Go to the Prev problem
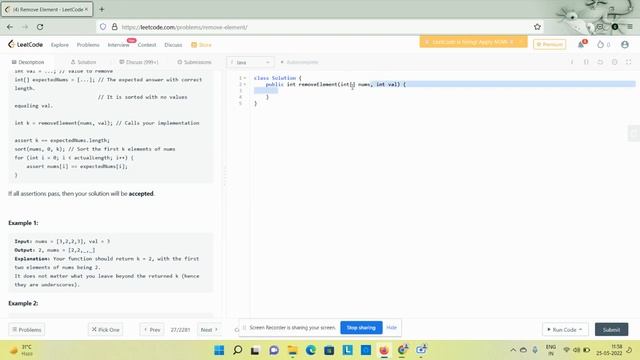Viewport: 640px width, 360px height. click(x=152, y=329)
